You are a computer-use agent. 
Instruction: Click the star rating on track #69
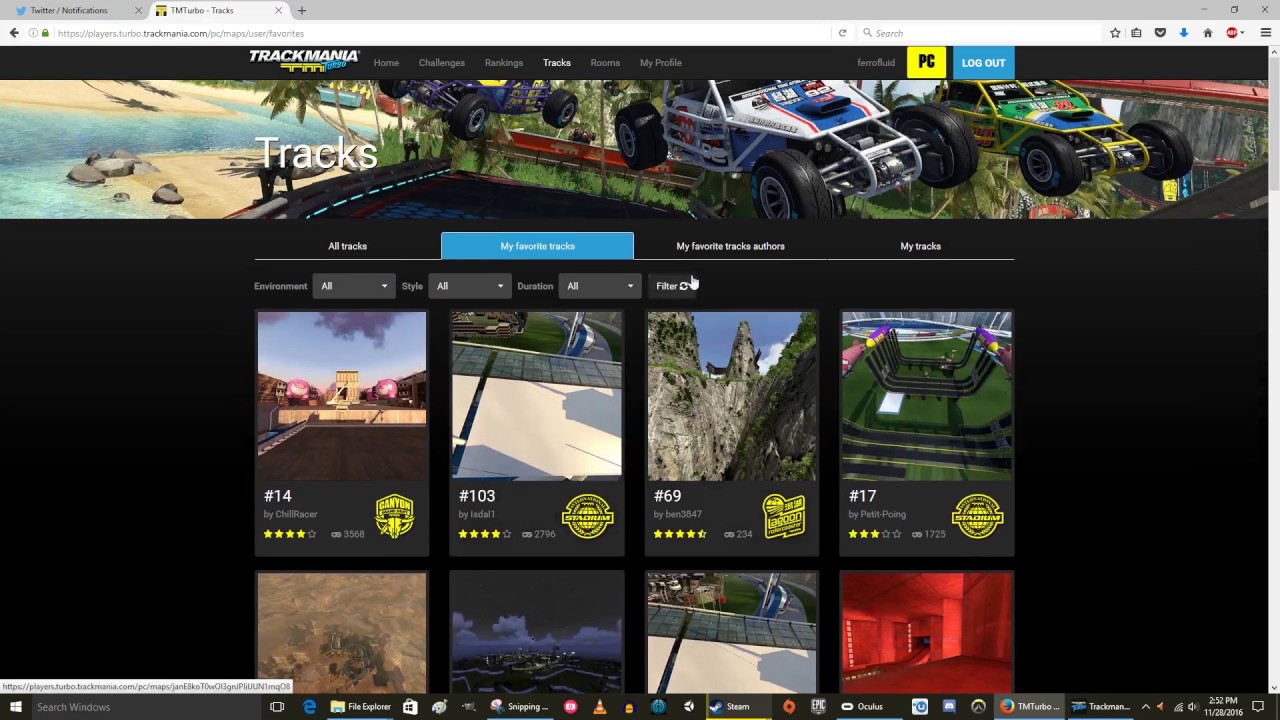click(x=680, y=534)
